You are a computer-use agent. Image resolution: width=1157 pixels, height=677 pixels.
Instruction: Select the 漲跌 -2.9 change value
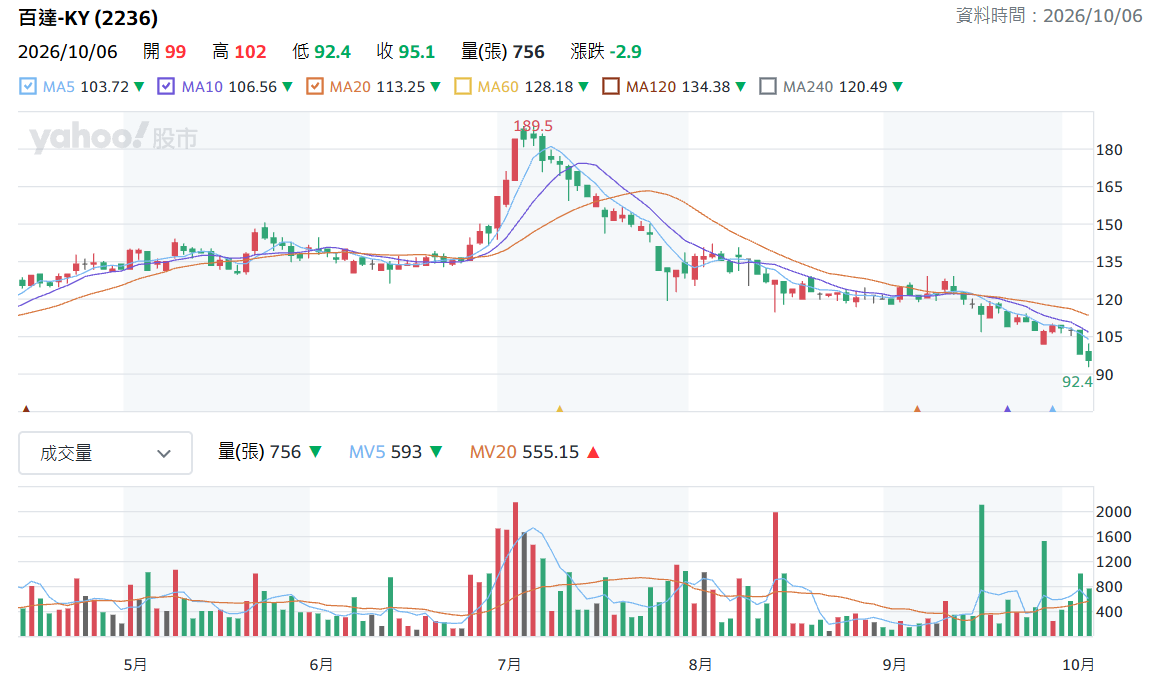click(606, 52)
